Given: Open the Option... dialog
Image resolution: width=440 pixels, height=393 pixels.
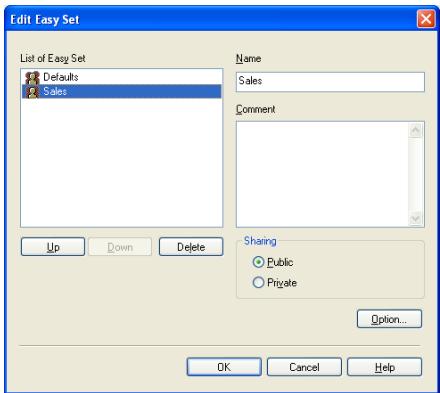Looking at the screenshot, I should coord(389,319).
